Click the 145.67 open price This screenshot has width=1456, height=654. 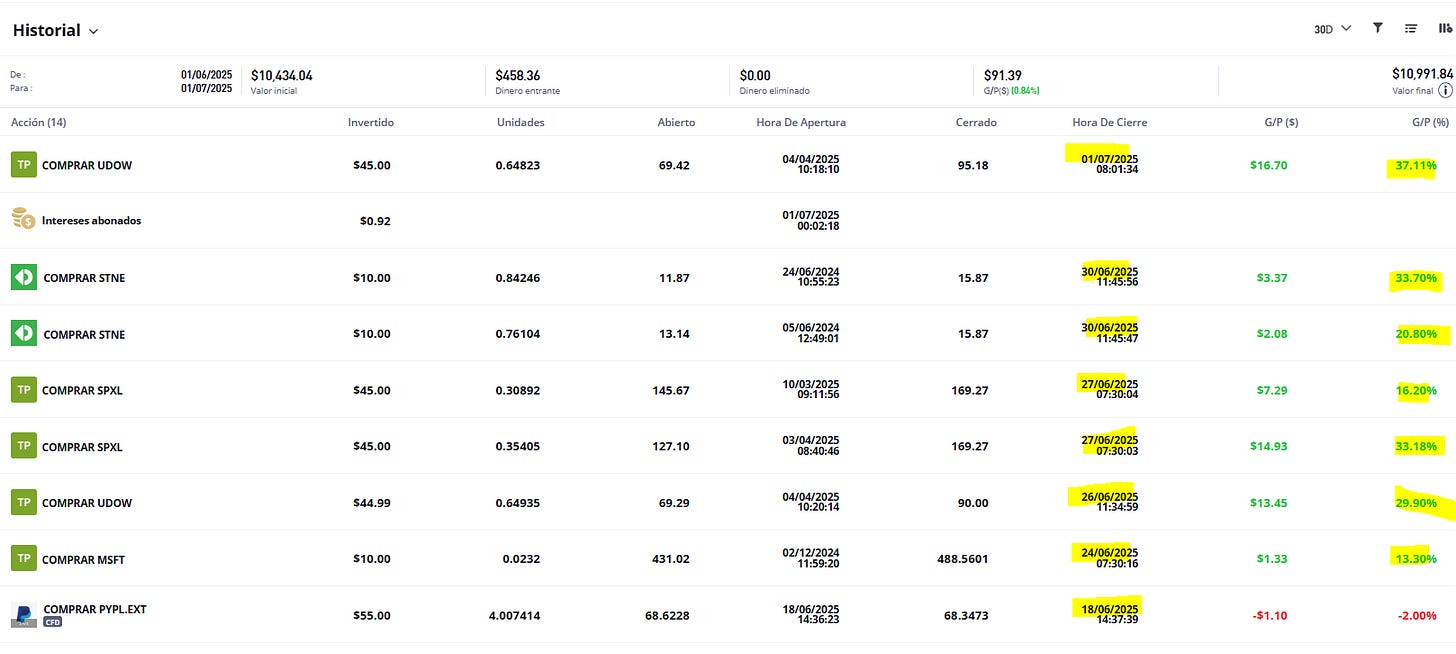click(670, 390)
